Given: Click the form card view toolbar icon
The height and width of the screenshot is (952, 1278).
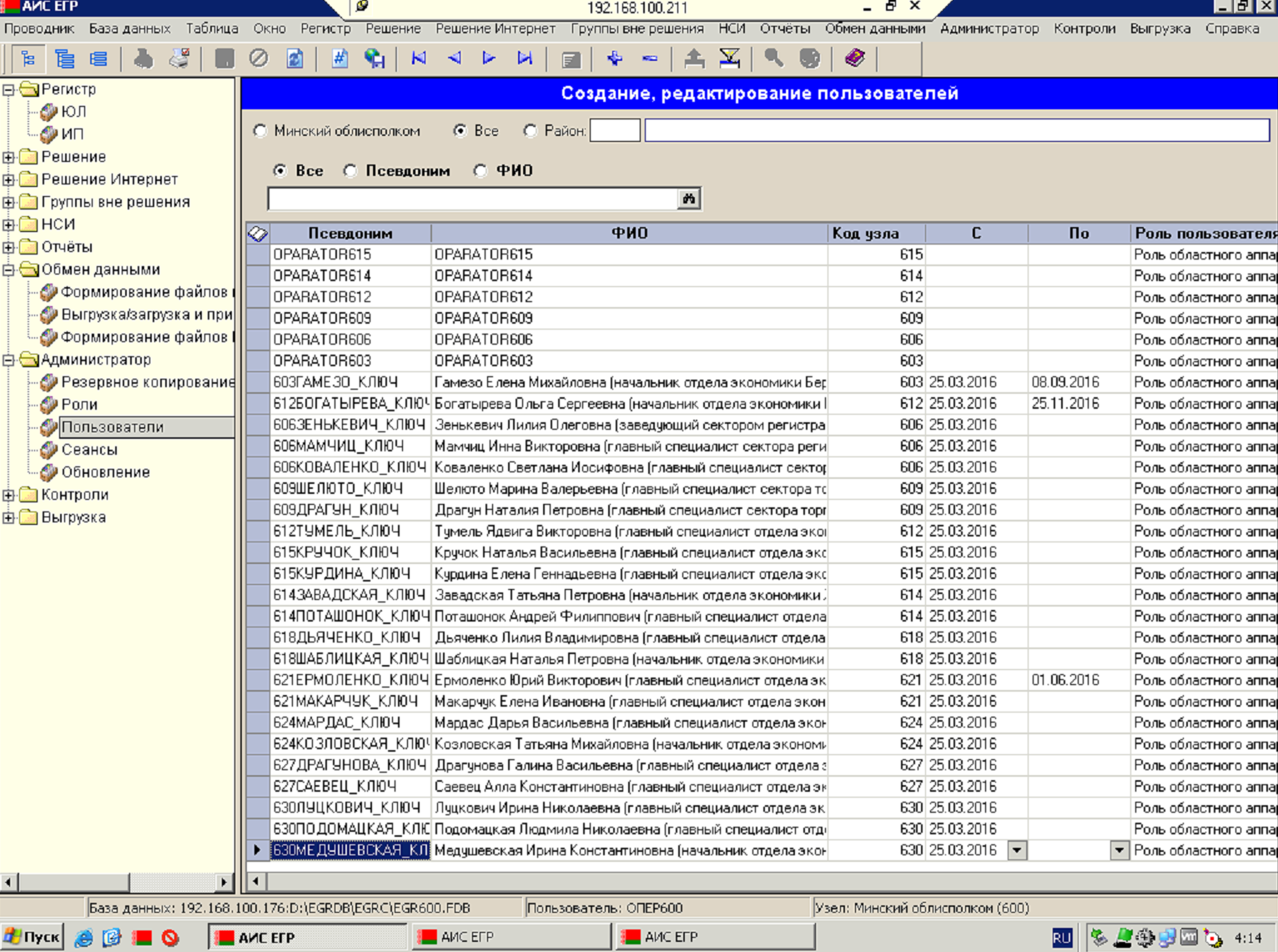Looking at the screenshot, I should (571, 58).
